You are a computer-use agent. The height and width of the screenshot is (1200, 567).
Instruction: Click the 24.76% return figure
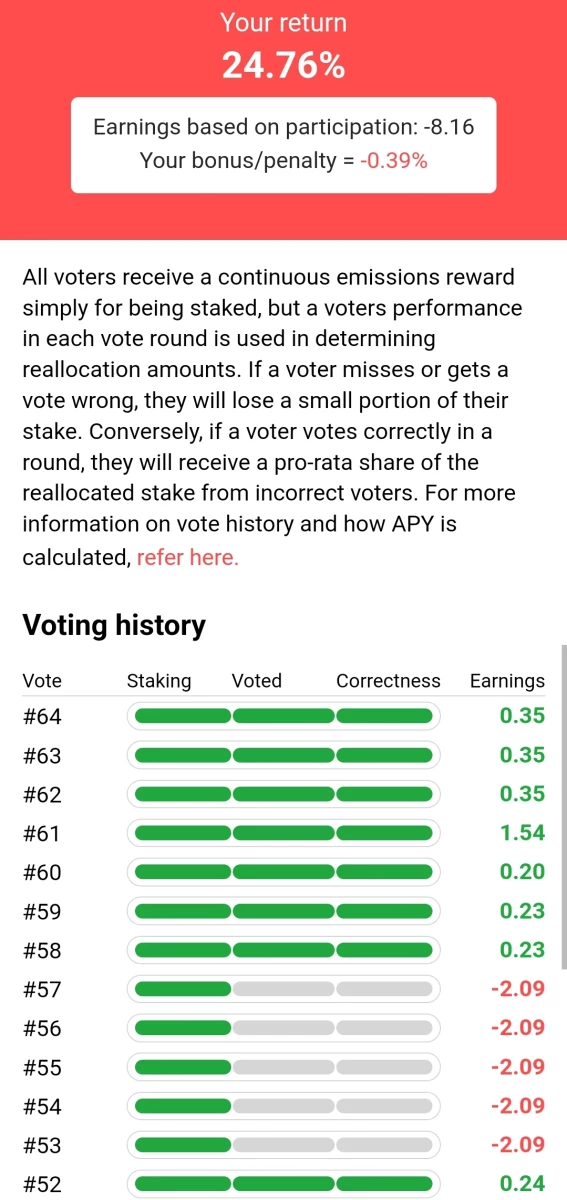click(x=283, y=66)
